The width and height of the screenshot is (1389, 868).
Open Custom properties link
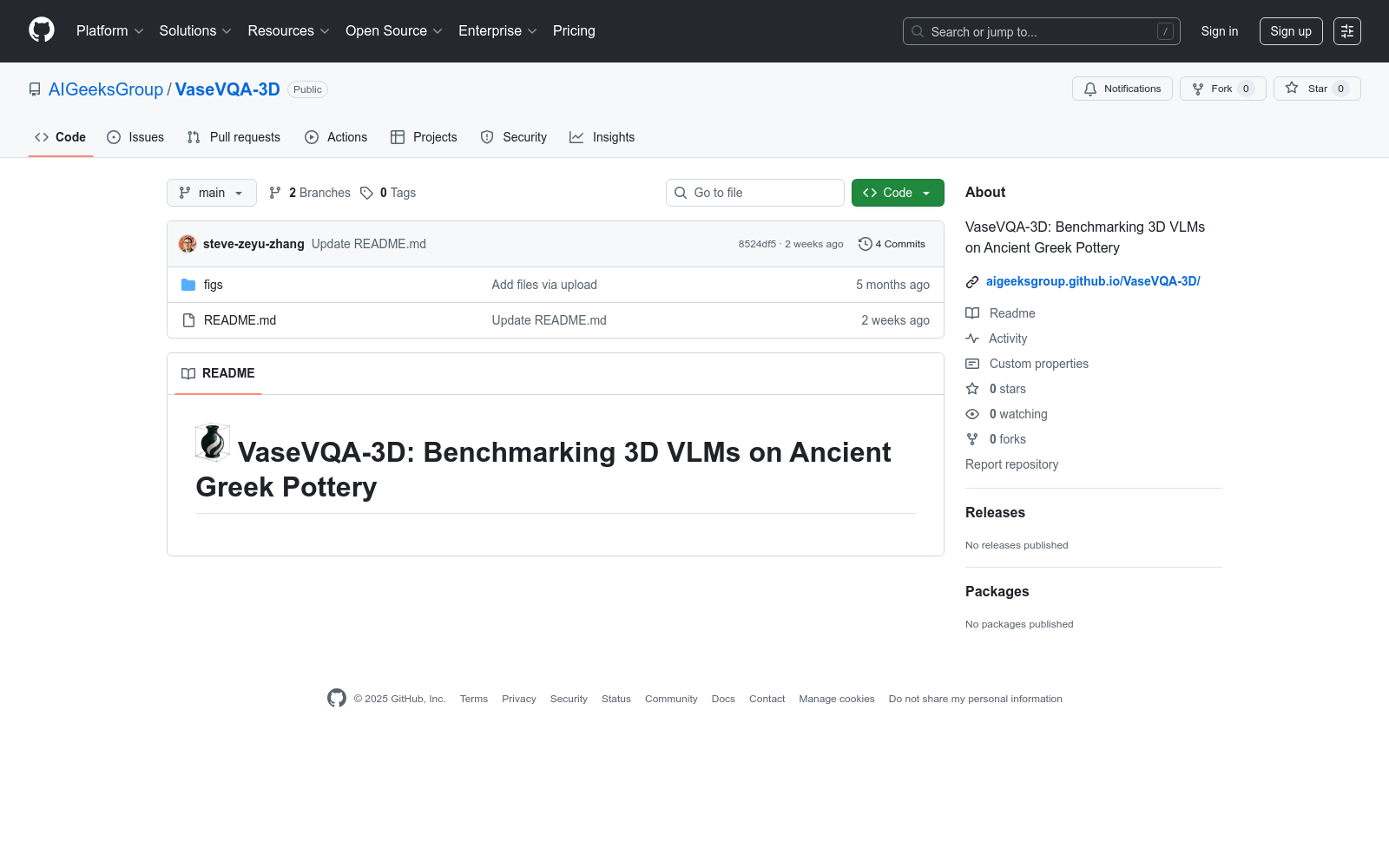(x=1027, y=364)
